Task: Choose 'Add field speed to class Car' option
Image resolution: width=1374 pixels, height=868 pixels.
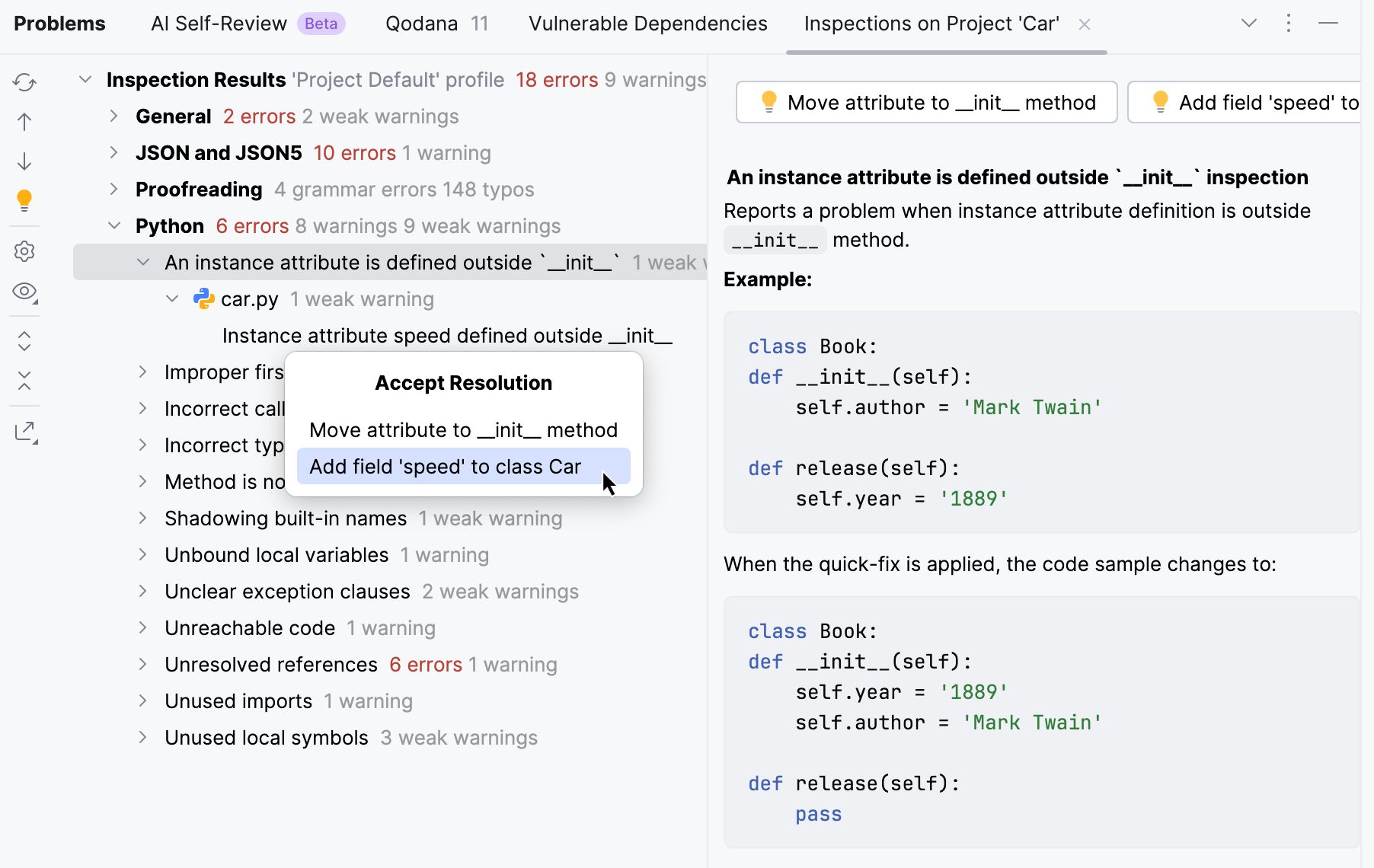Action: tap(446, 467)
